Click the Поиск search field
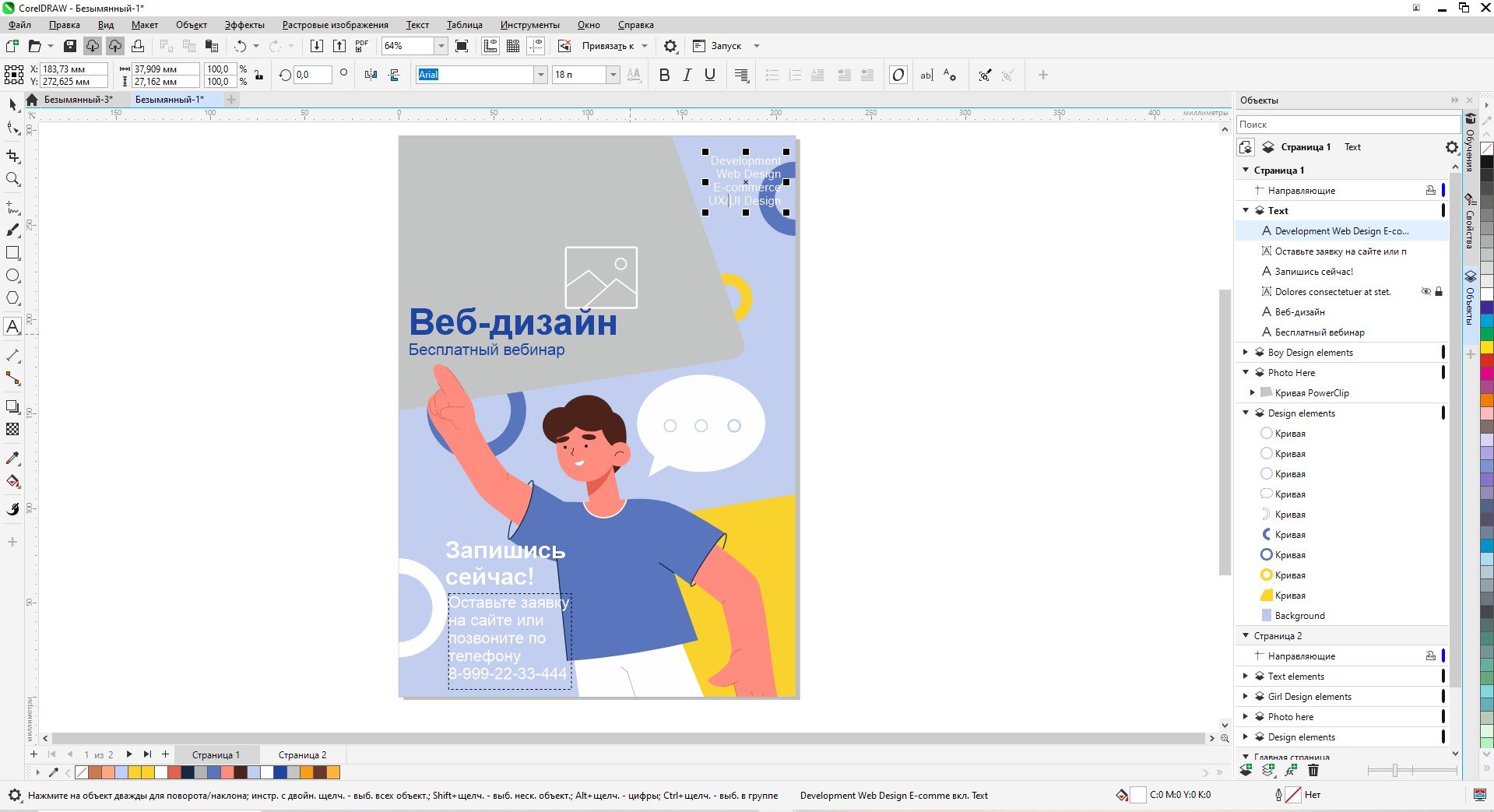Screen dimensions: 1494x812 (x=1347, y=125)
